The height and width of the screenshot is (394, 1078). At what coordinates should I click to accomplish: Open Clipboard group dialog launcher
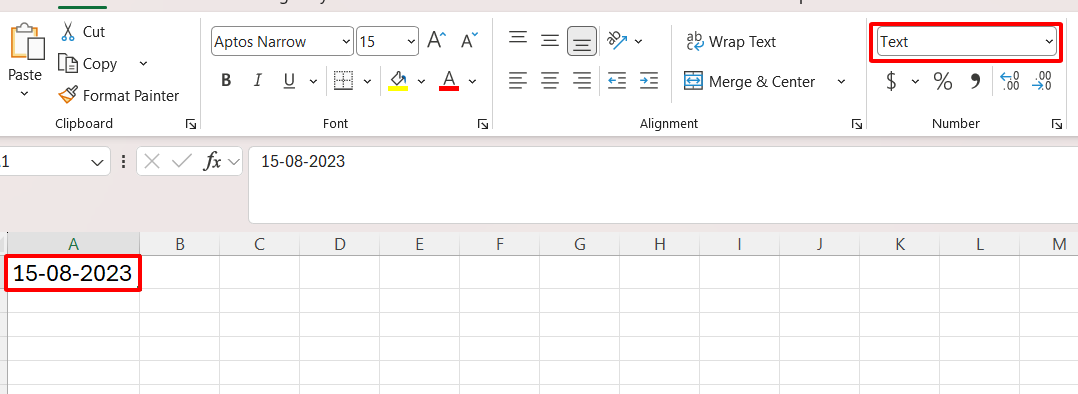pos(191,124)
